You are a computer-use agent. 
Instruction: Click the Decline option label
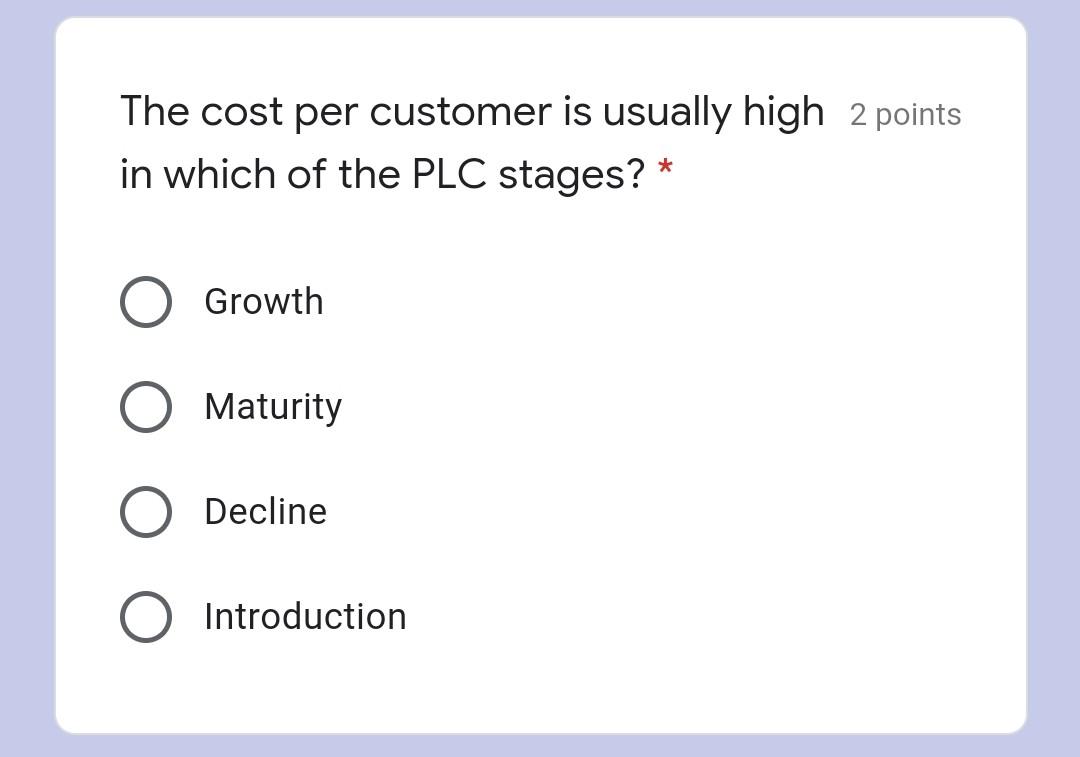(x=265, y=511)
